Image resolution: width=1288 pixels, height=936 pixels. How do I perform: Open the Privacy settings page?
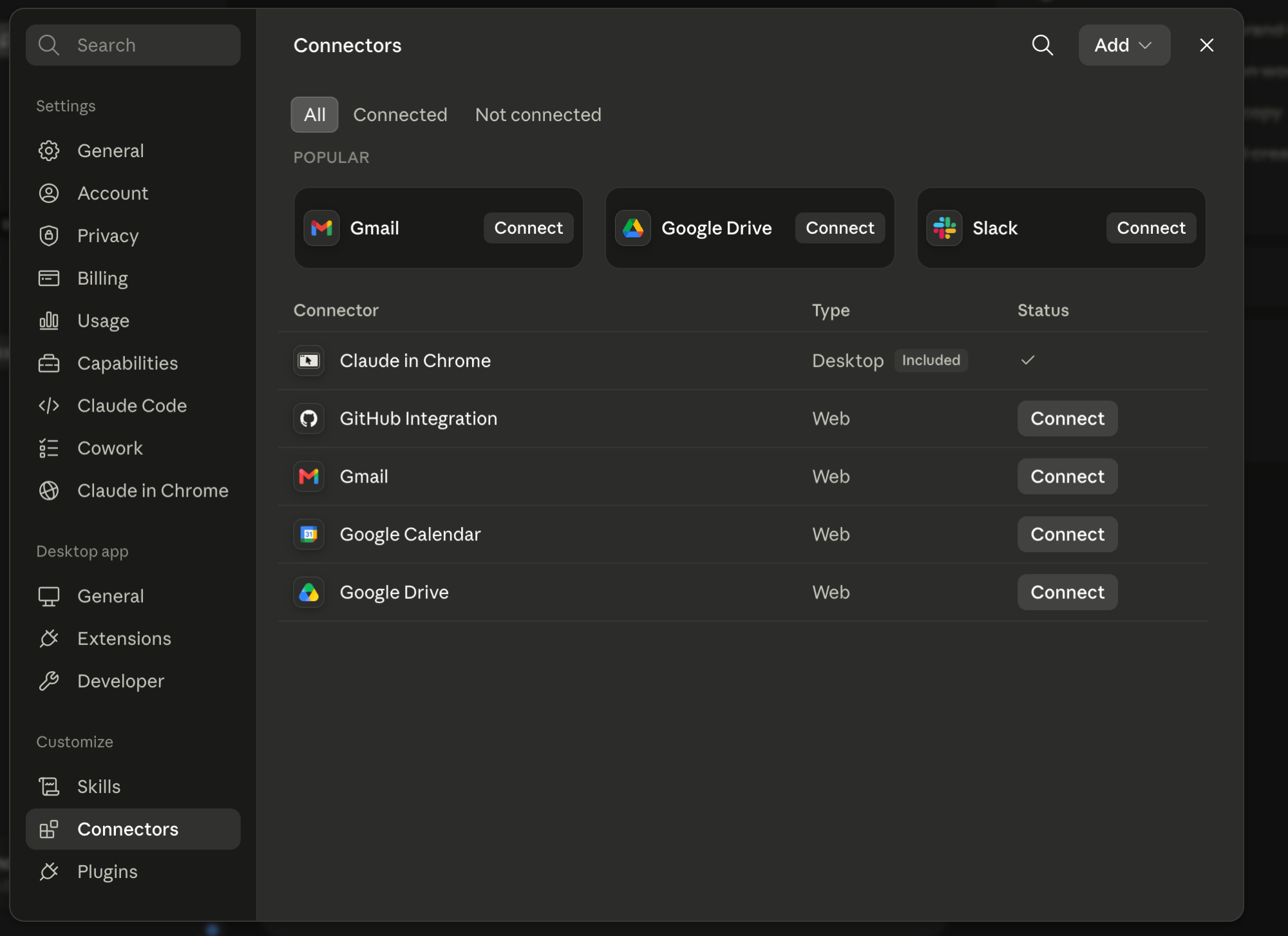[133, 236]
